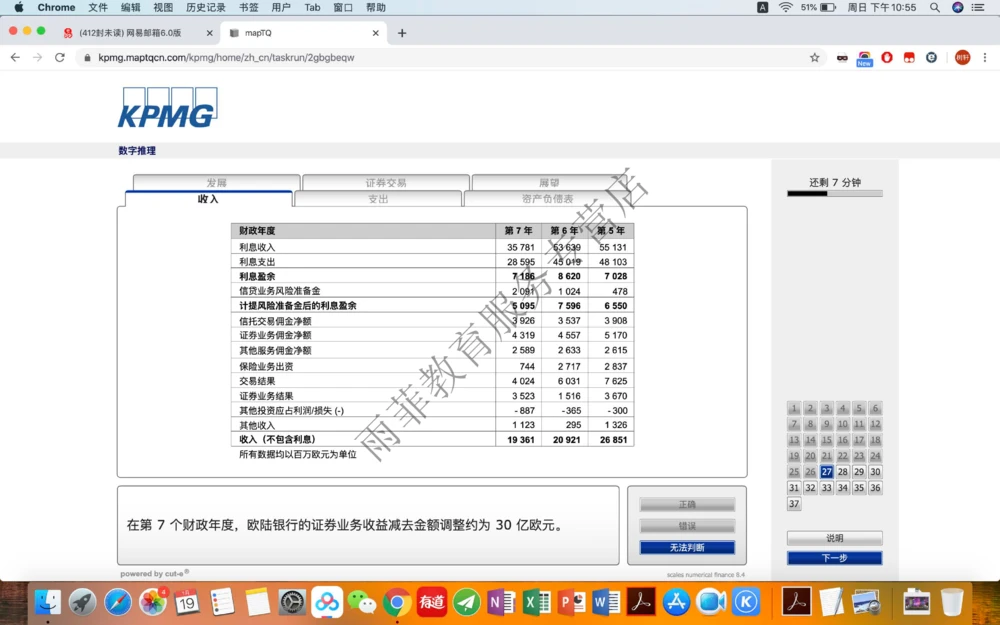Reload the mapTQ page
The image size is (1000, 625).
tap(59, 58)
